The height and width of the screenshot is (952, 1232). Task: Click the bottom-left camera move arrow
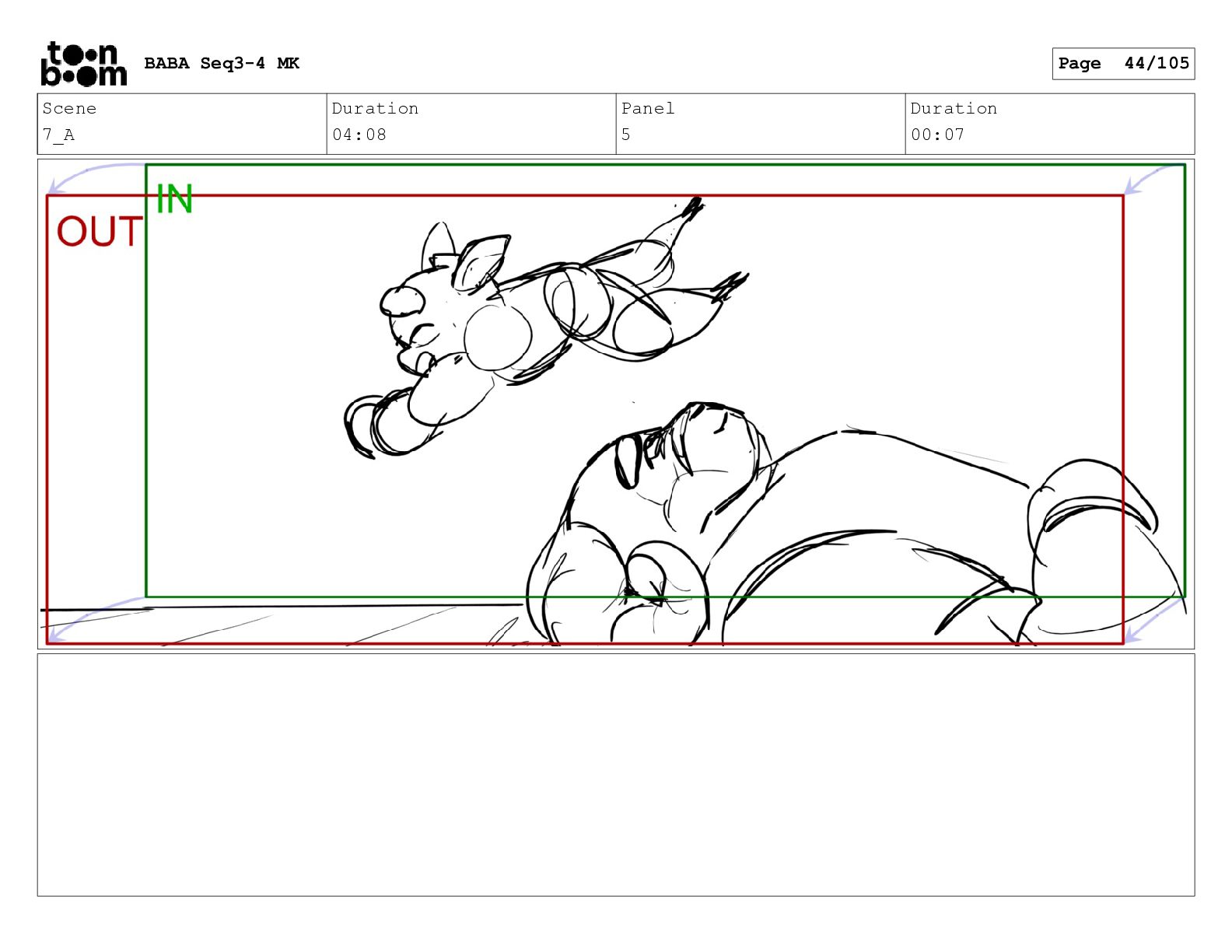pos(96,620)
